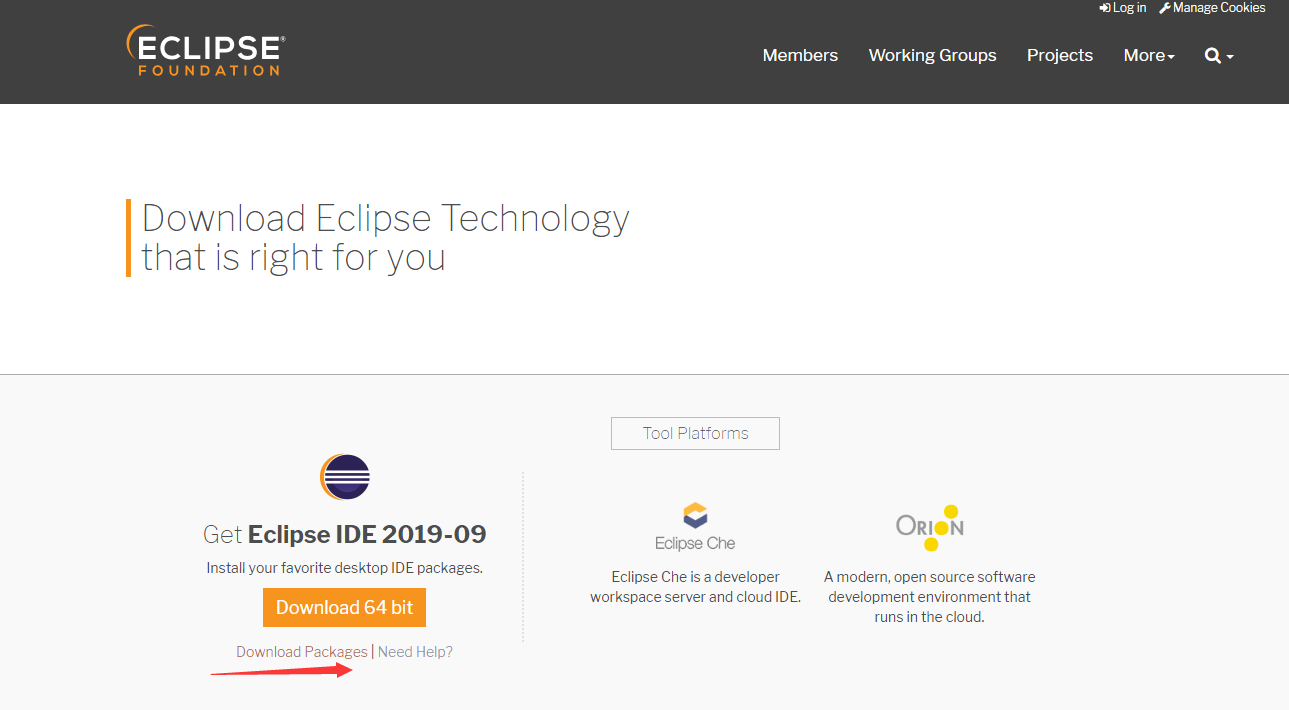1289x710 pixels.
Task: Click the Eclipse Che logo icon
Action: pos(695,516)
